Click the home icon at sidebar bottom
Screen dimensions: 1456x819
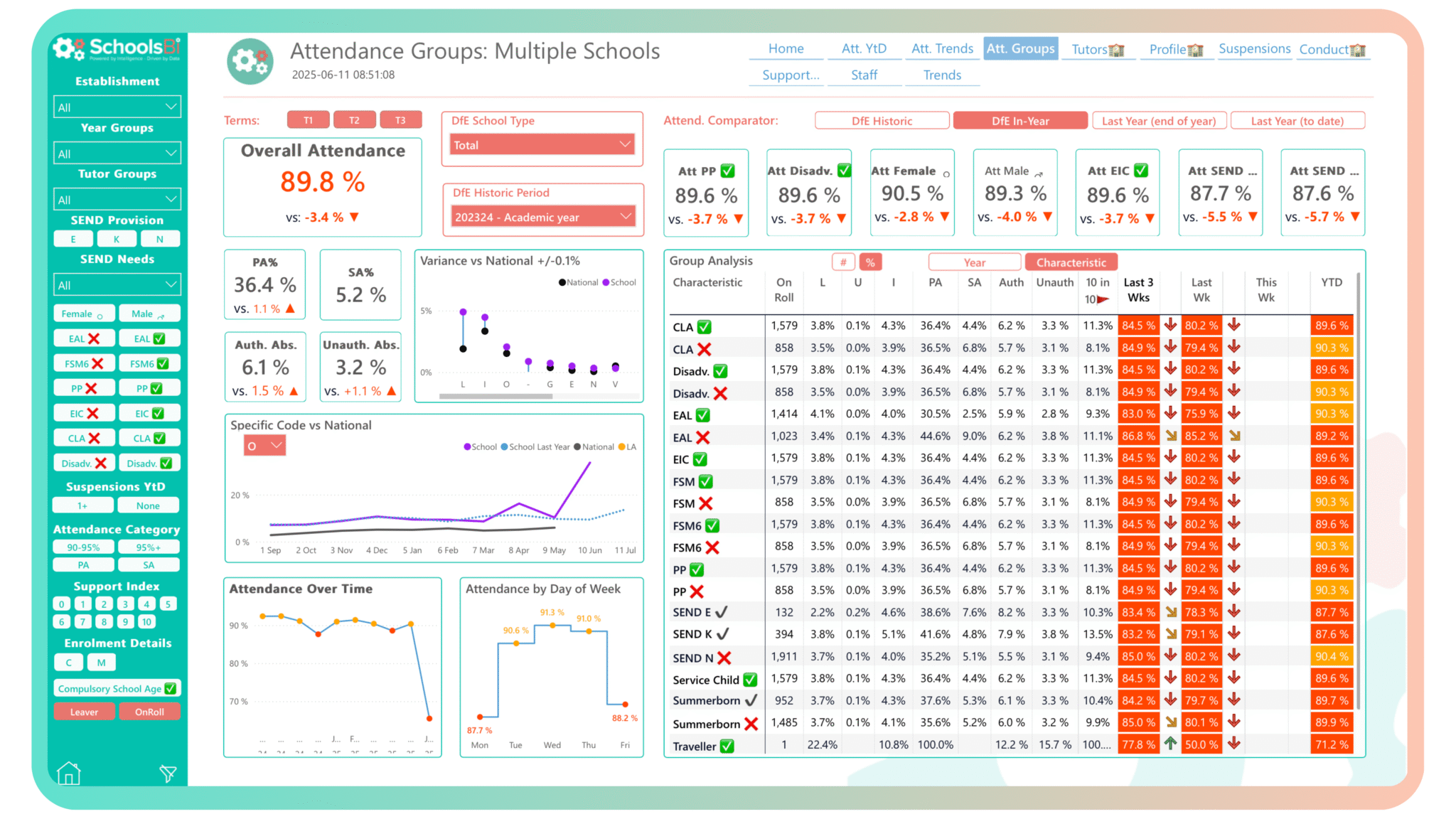(x=68, y=773)
